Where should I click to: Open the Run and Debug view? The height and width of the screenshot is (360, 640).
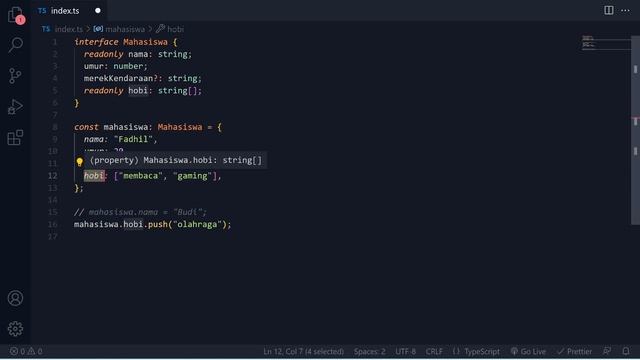[15, 107]
